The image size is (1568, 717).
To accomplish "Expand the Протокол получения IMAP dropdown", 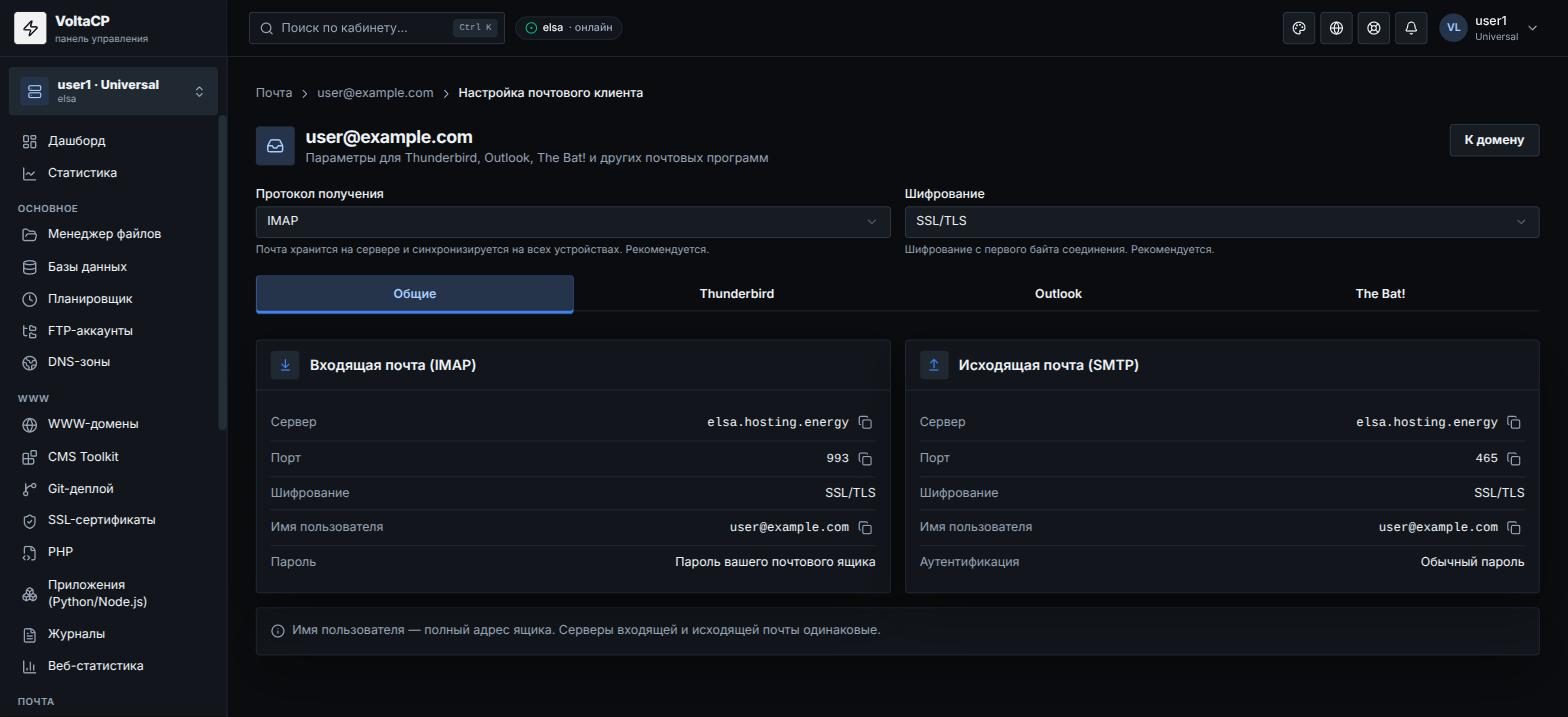I will (x=573, y=222).
